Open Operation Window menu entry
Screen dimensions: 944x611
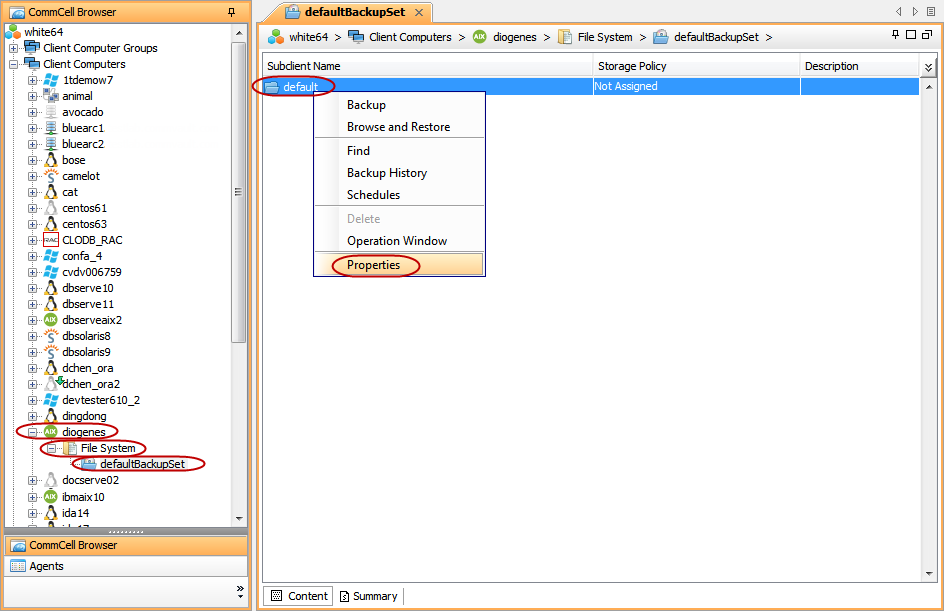coord(399,241)
